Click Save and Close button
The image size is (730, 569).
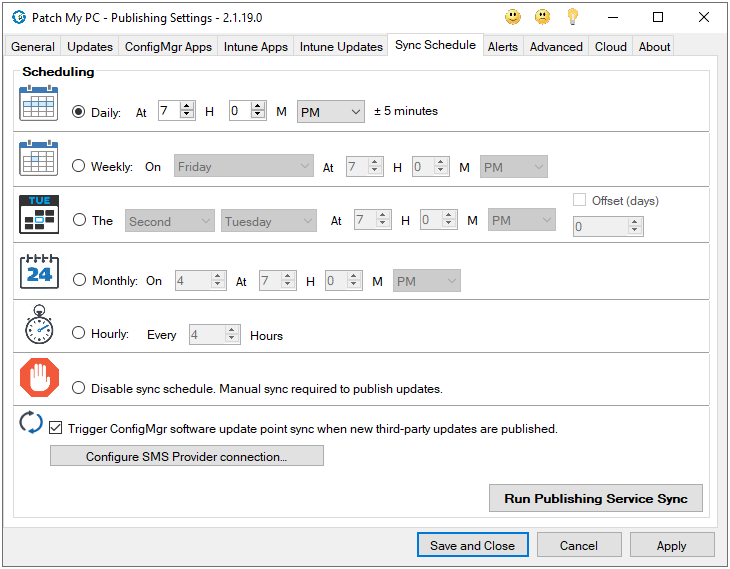pyautogui.click(x=472, y=545)
